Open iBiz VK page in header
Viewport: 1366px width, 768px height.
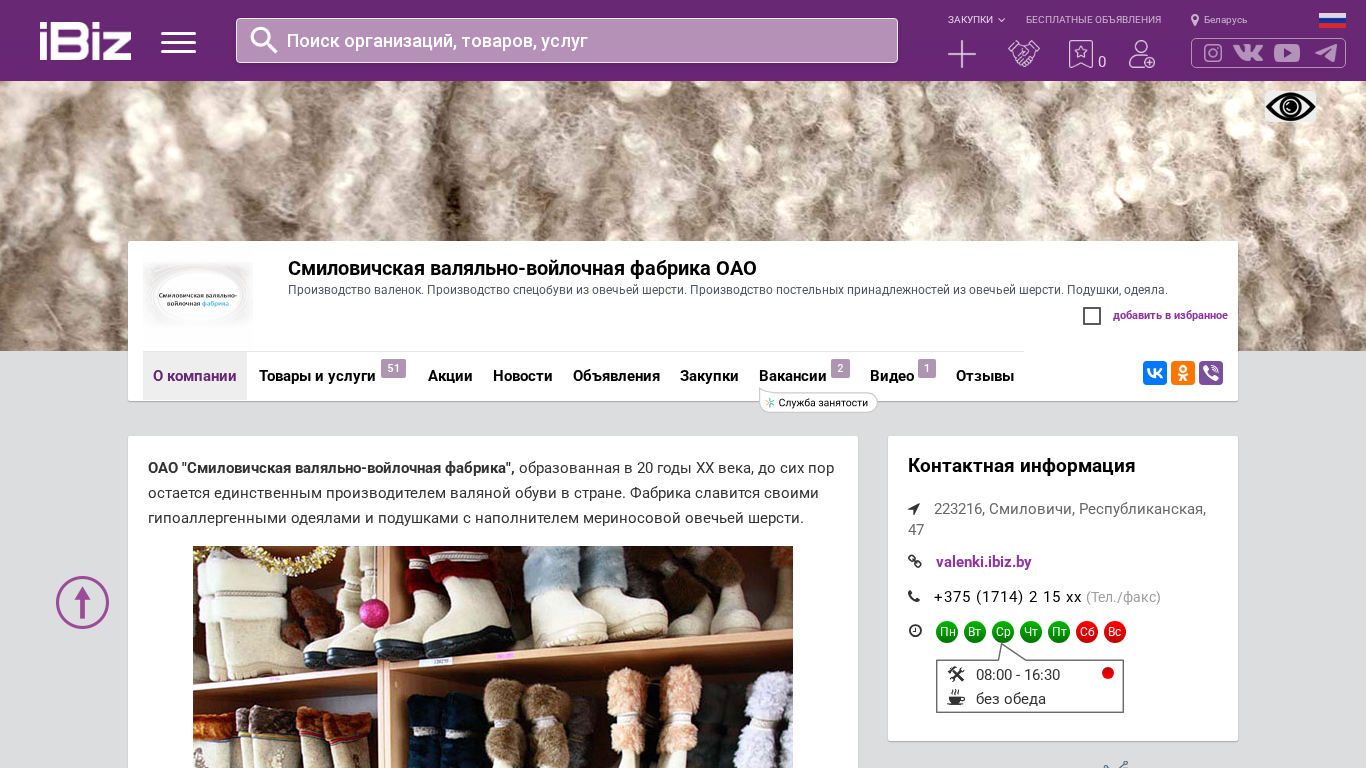[x=1248, y=53]
